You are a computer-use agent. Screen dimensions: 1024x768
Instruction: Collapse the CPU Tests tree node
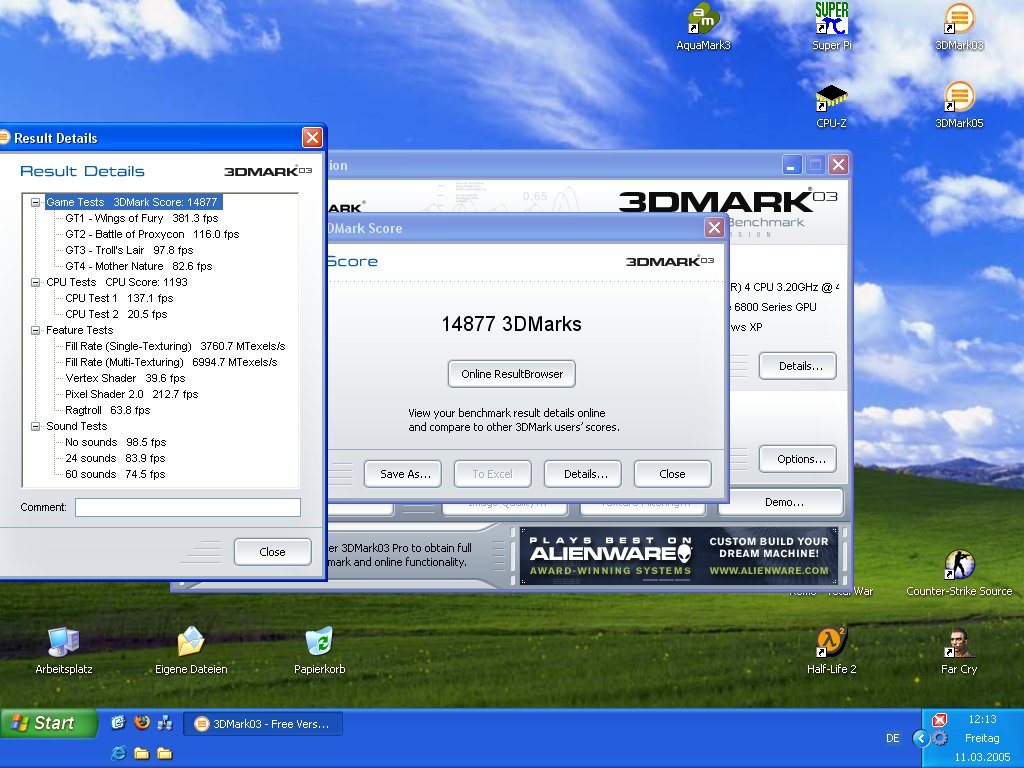(x=35, y=282)
